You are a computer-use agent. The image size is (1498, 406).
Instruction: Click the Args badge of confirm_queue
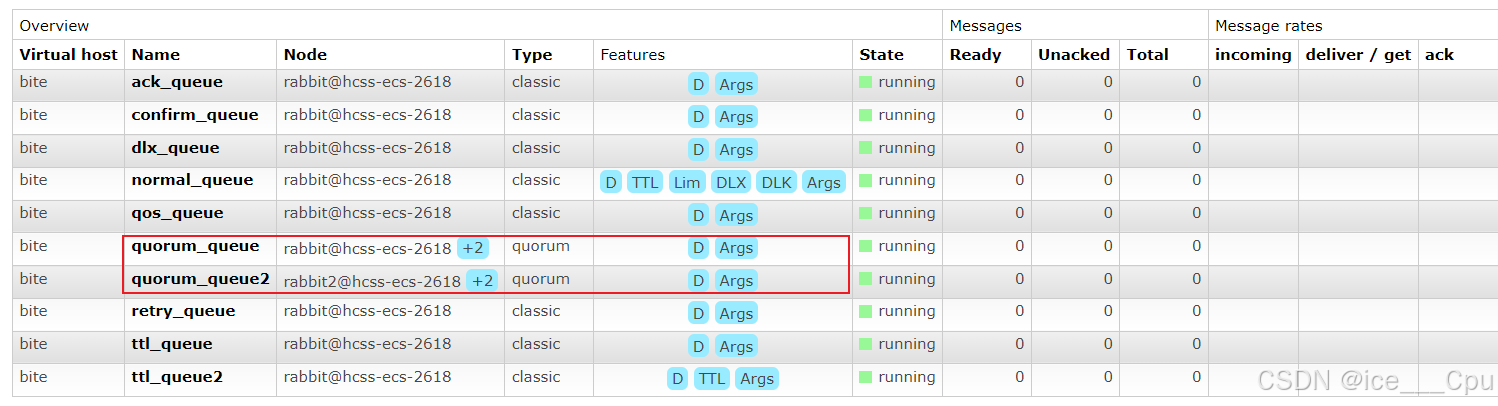[x=736, y=116]
